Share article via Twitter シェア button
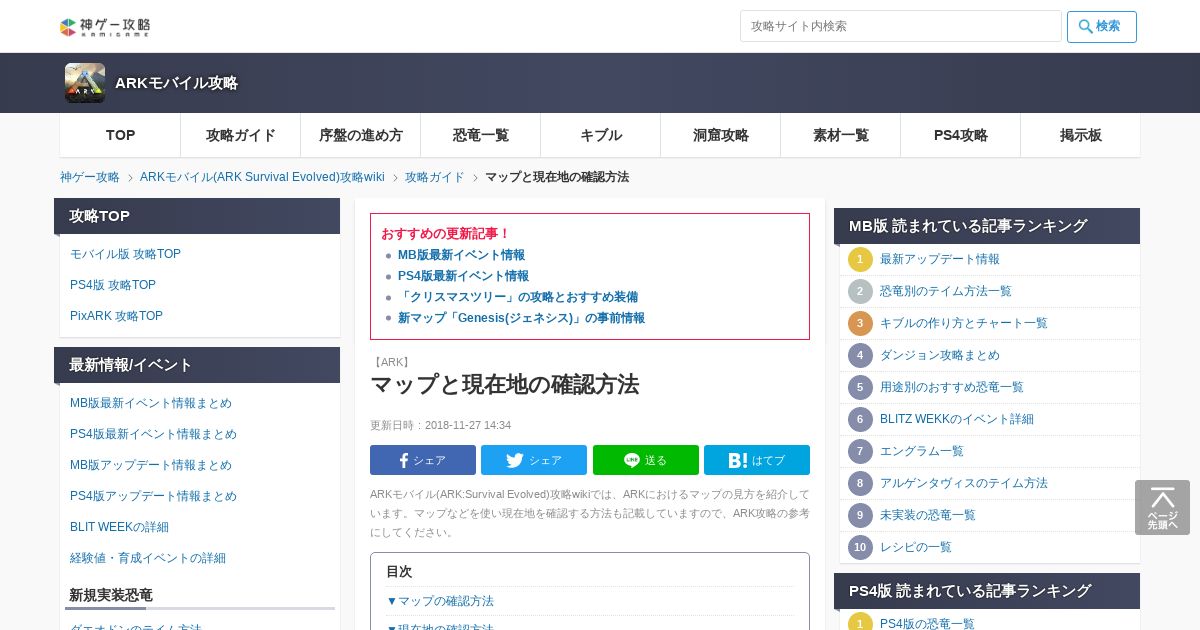The width and height of the screenshot is (1200, 630). [x=534, y=460]
